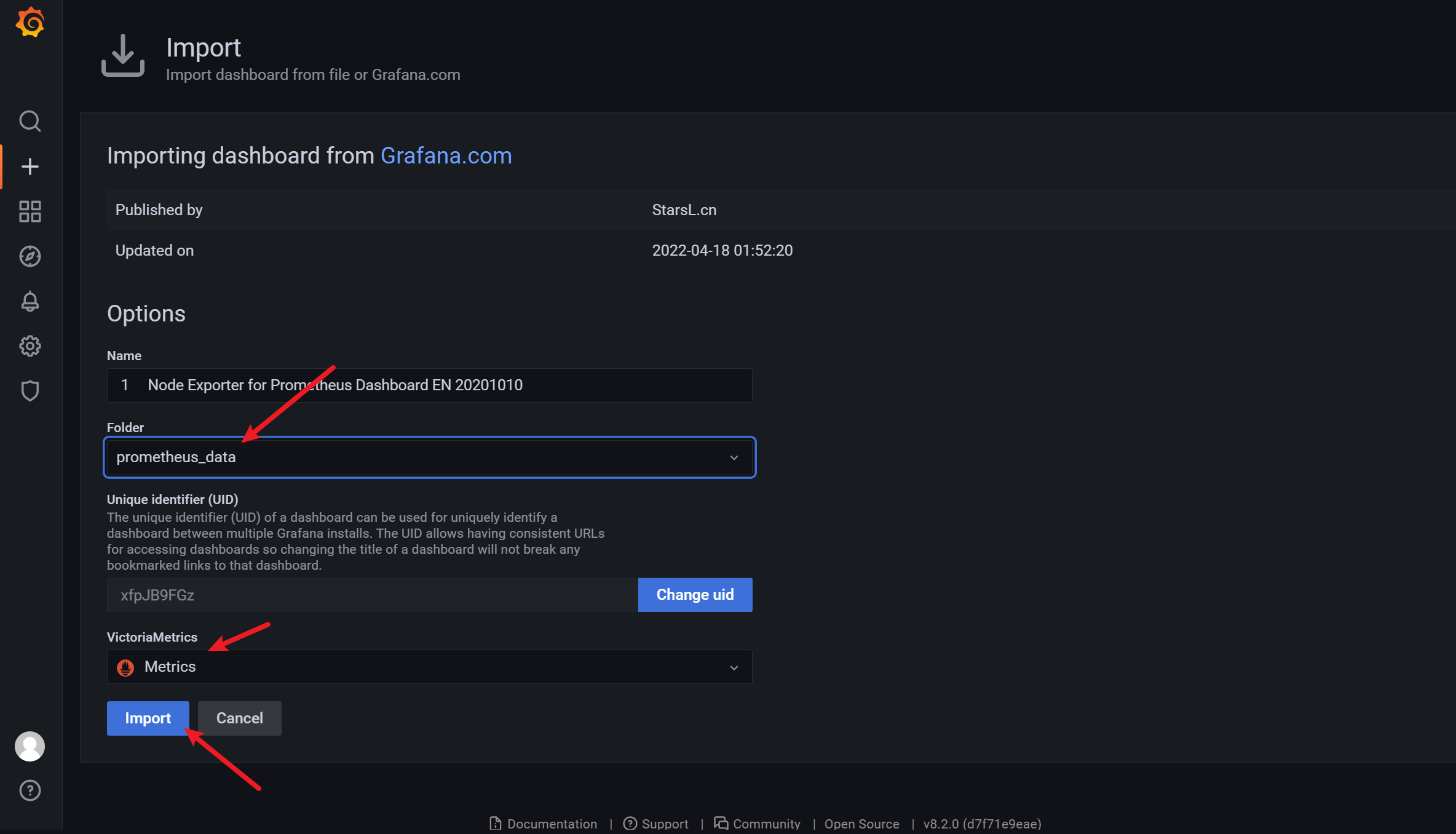Screen dimensions: 1456x834
Task: Open the Grafana home logo
Action: 30,23
